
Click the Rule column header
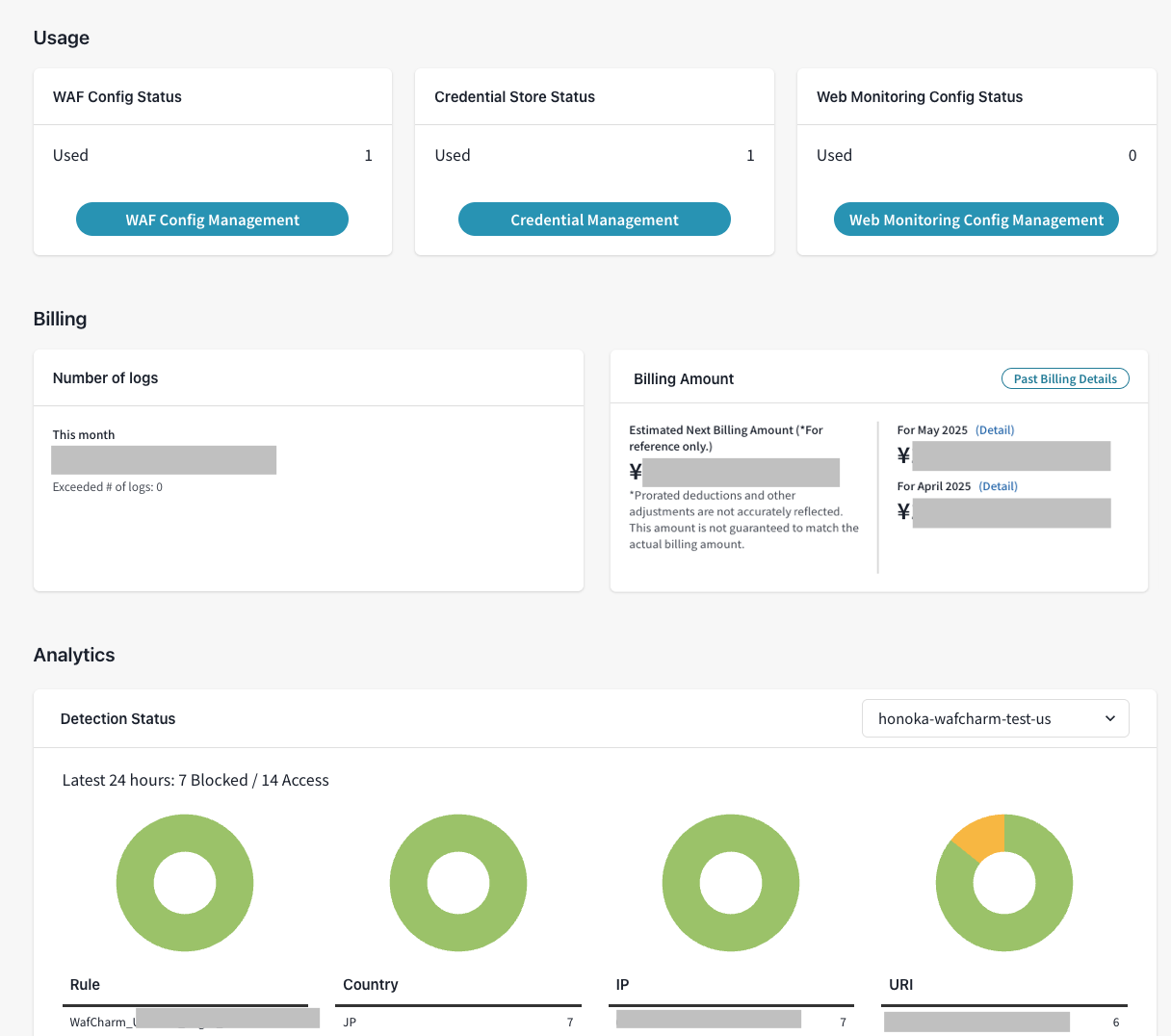[85, 985]
